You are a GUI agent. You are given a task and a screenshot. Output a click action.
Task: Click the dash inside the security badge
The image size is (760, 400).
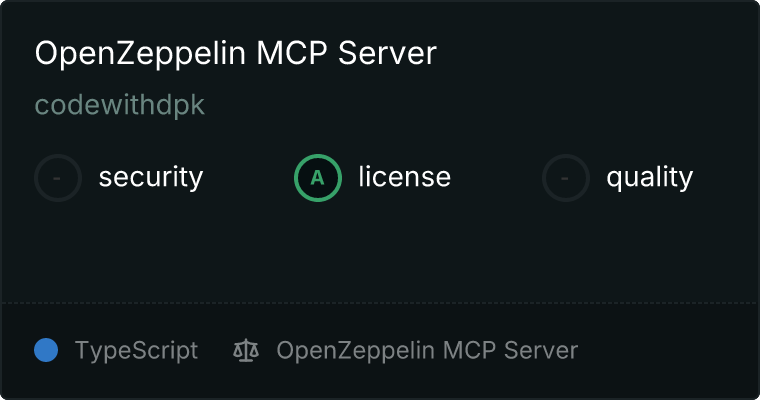[57, 178]
